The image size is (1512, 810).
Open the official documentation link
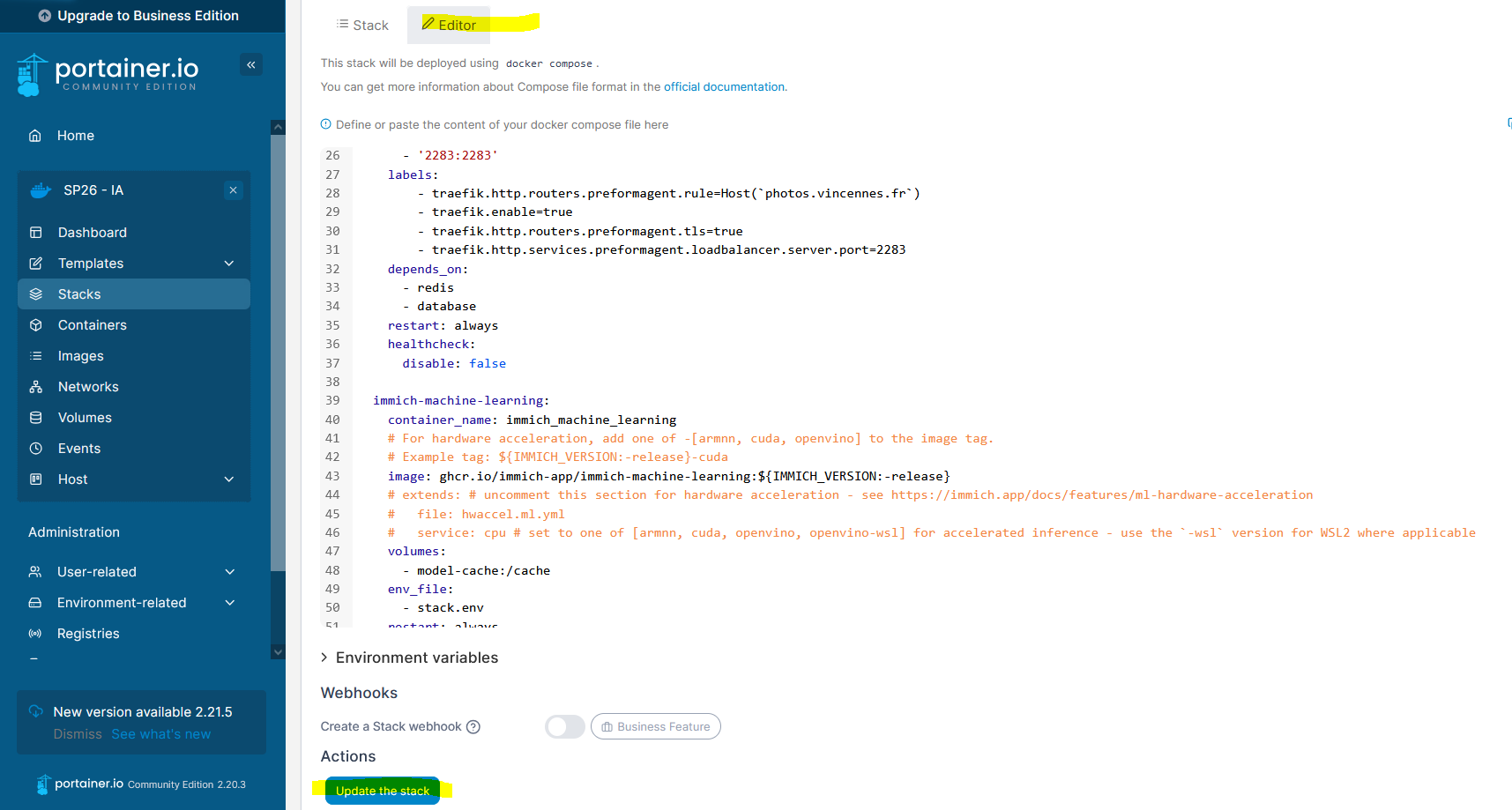pos(724,86)
